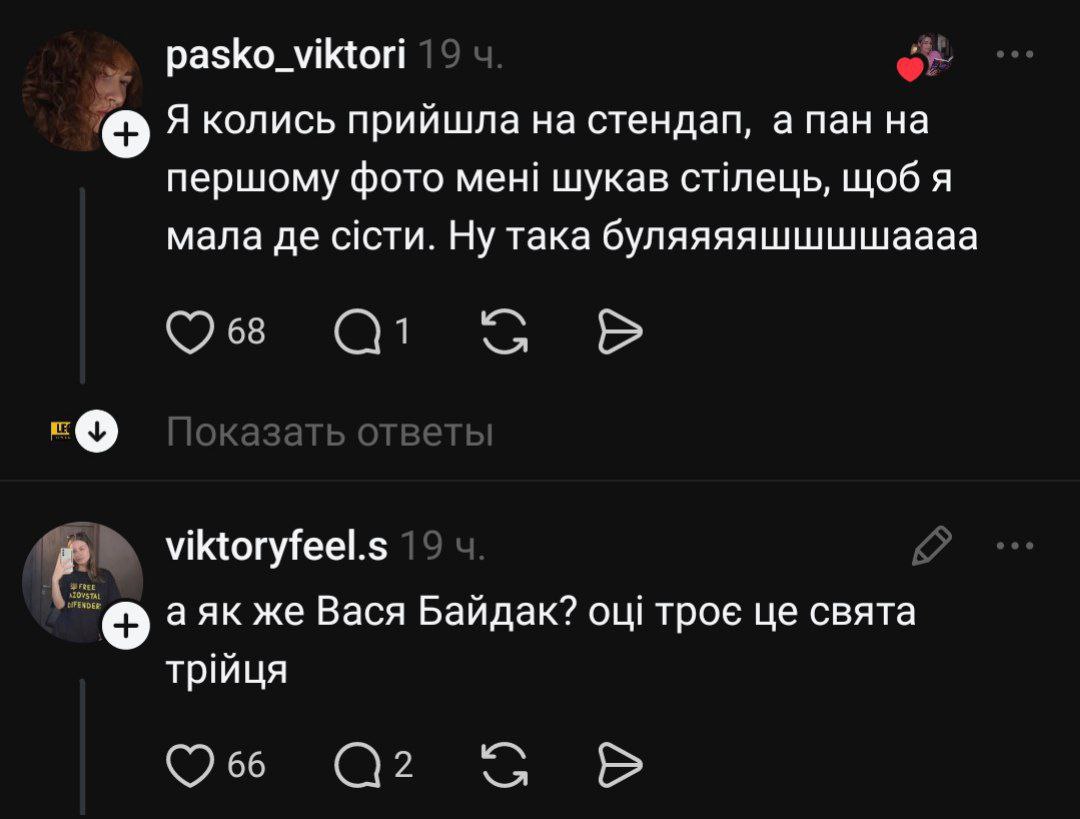Viewport: 1080px width, 819px height.
Task: Tap the pencil edit icon on viktoryfeel.s's comment
Action: coord(931,546)
